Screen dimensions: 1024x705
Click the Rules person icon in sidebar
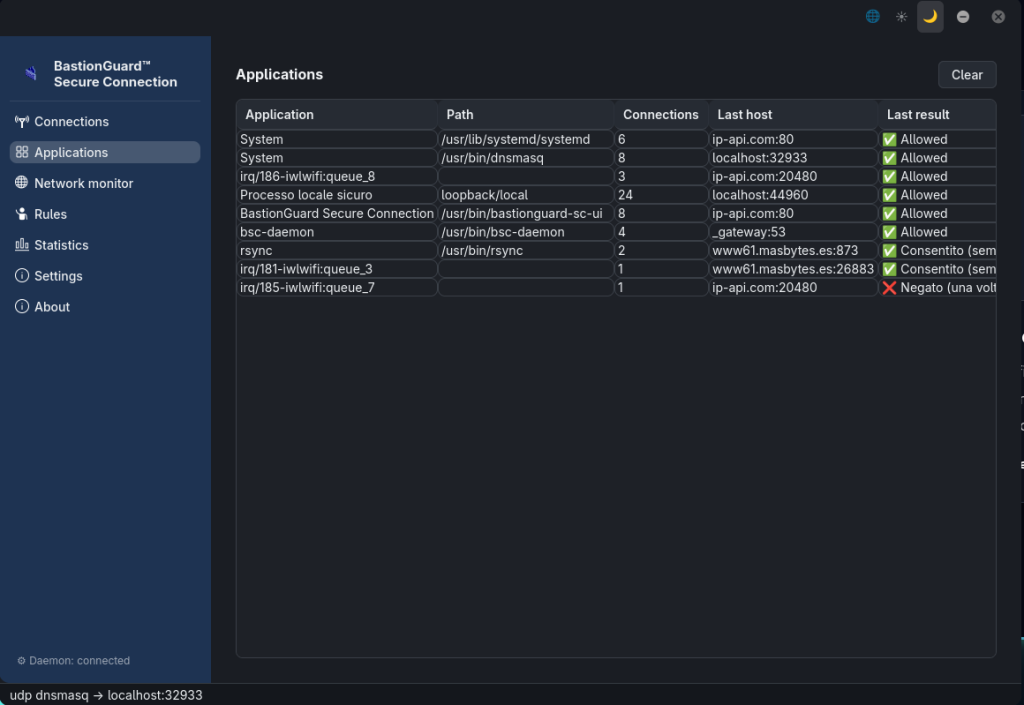22,214
